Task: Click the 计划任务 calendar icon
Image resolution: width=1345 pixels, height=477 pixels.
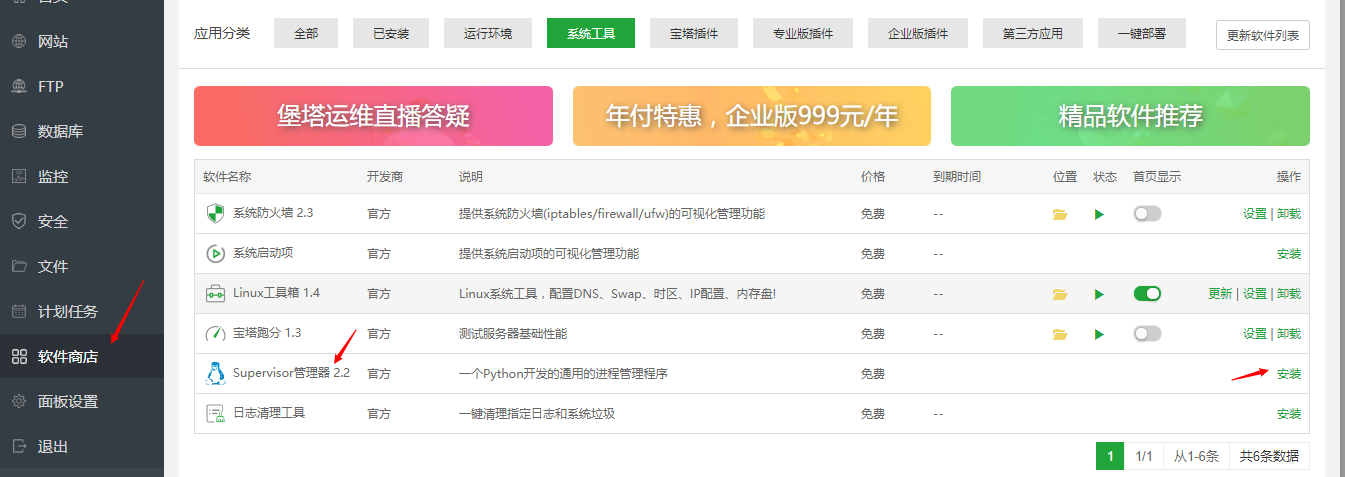Action: (19, 312)
